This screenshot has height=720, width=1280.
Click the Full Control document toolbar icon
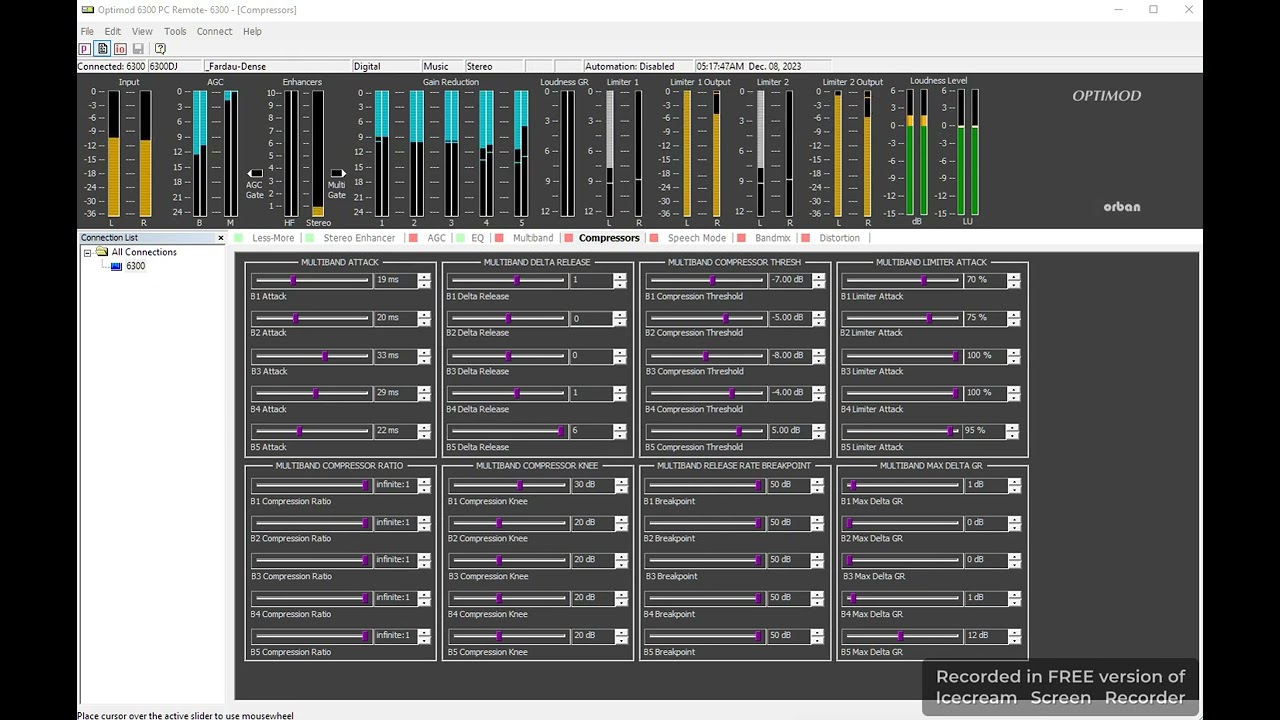pyautogui.click(x=102, y=48)
